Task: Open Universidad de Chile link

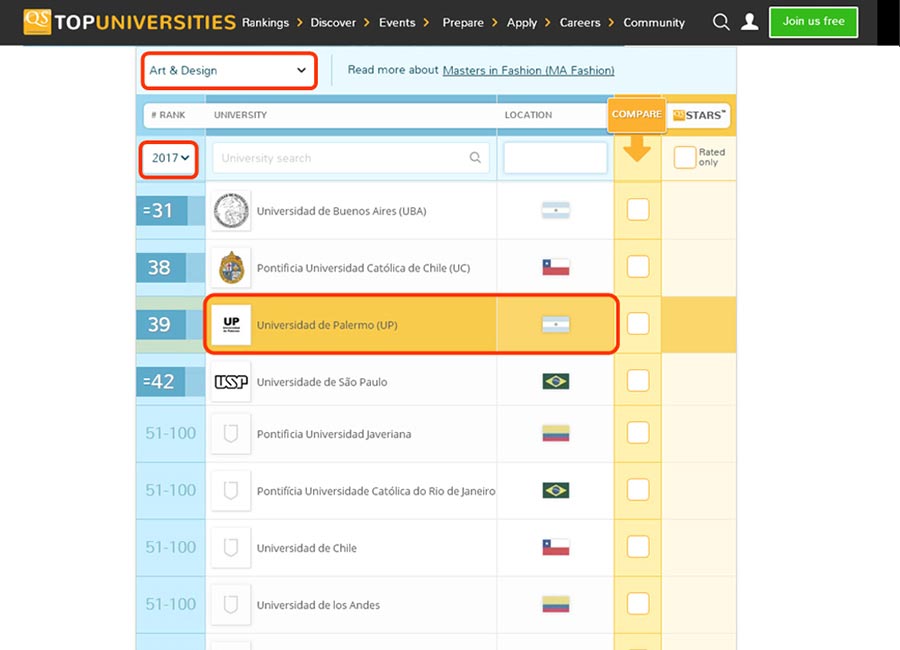Action: 307,548
